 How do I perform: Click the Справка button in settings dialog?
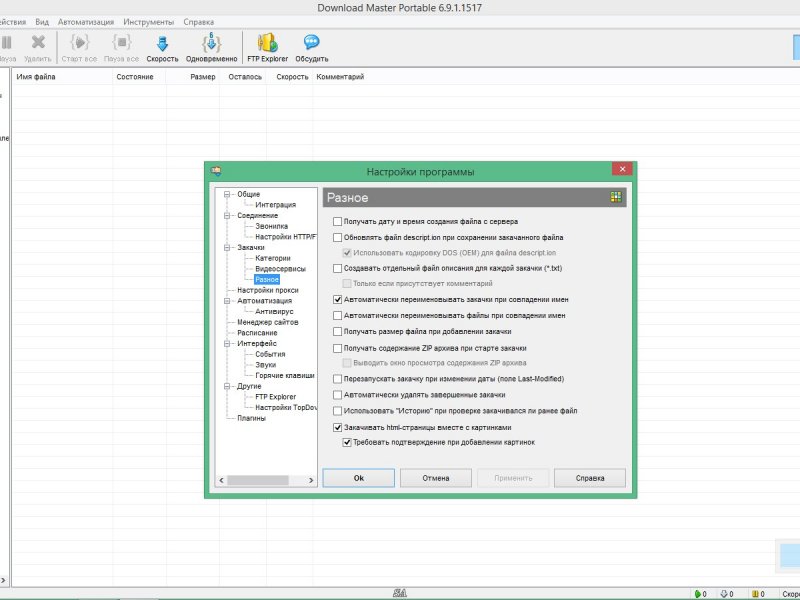(x=590, y=478)
